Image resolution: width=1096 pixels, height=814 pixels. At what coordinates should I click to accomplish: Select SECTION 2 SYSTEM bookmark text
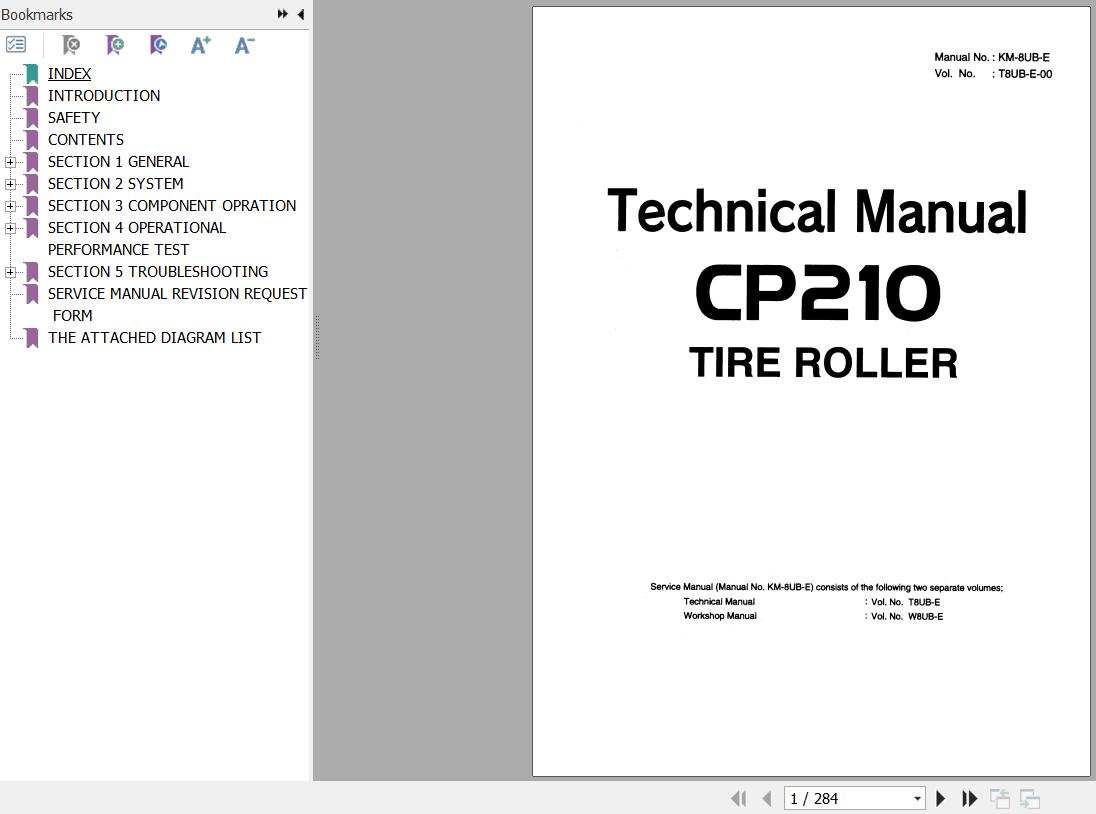tap(115, 184)
